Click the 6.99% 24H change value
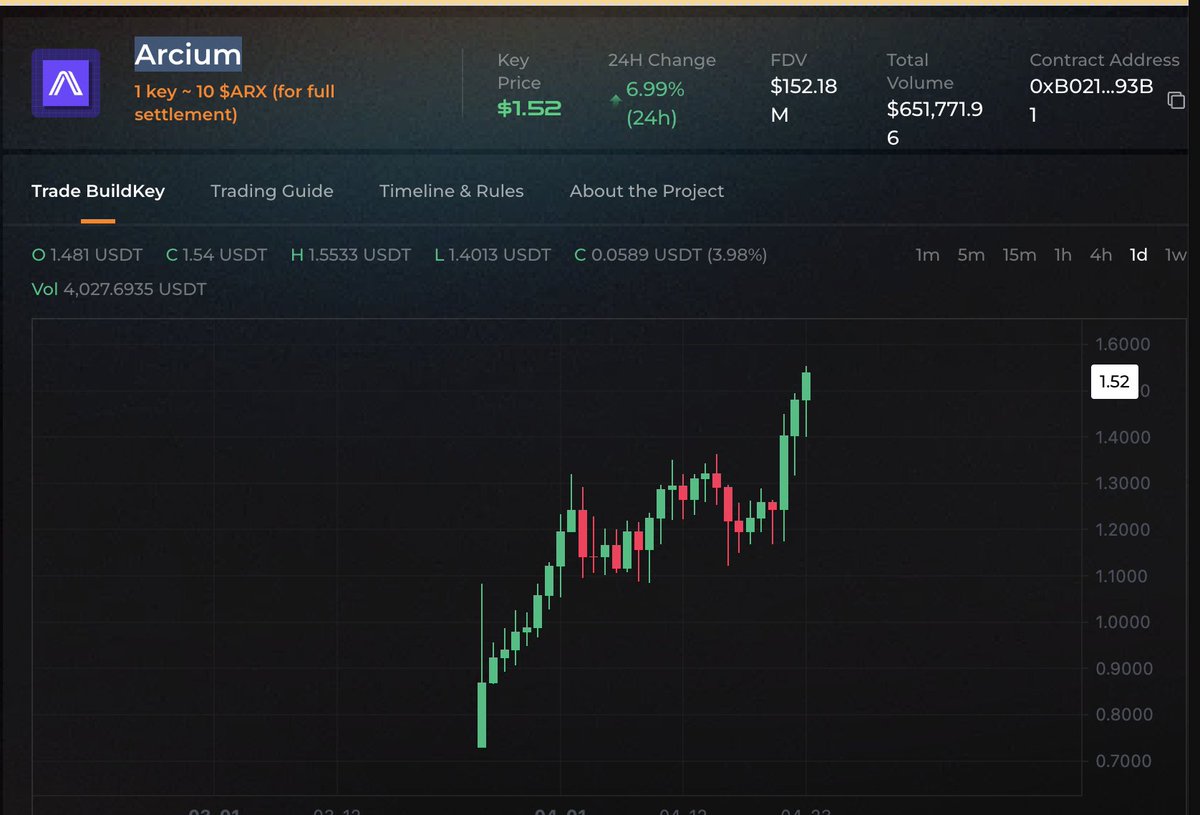 (655, 103)
